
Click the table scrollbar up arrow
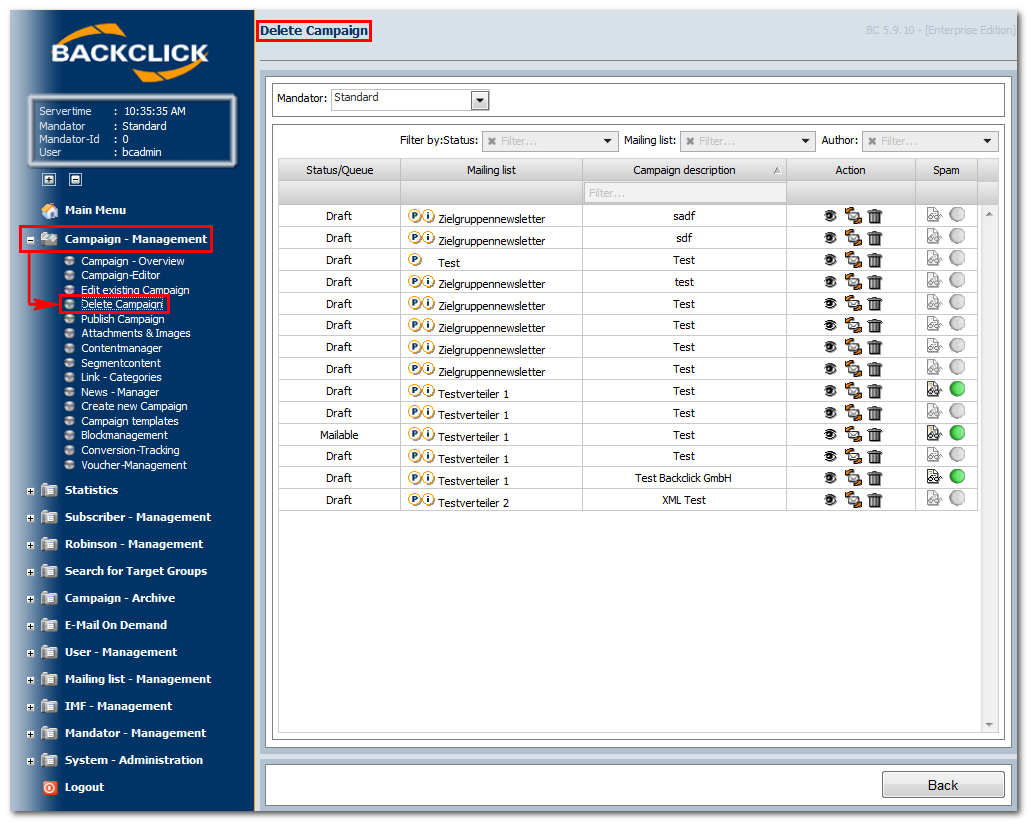[x=989, y=214]
